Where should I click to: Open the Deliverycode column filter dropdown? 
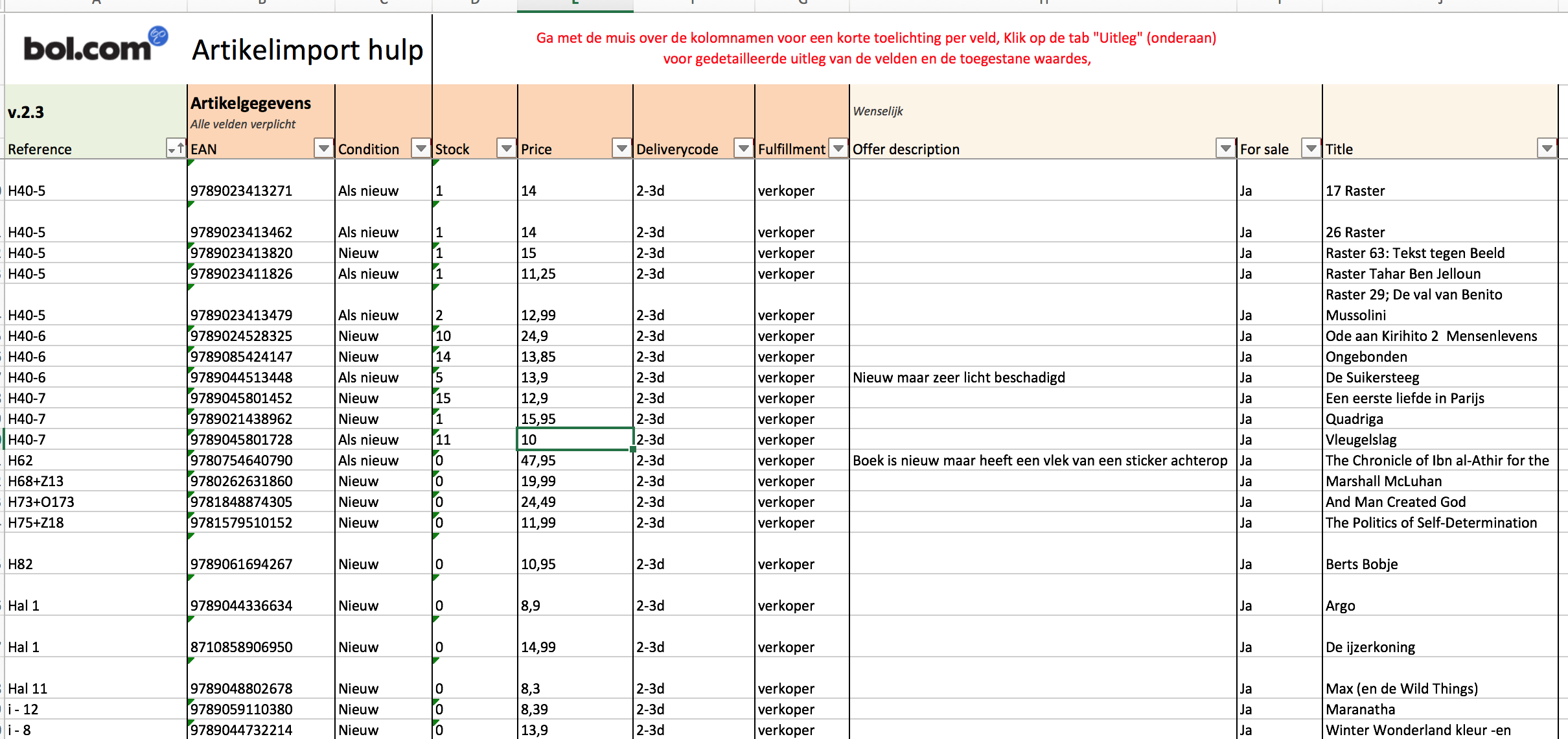[744, 148]
